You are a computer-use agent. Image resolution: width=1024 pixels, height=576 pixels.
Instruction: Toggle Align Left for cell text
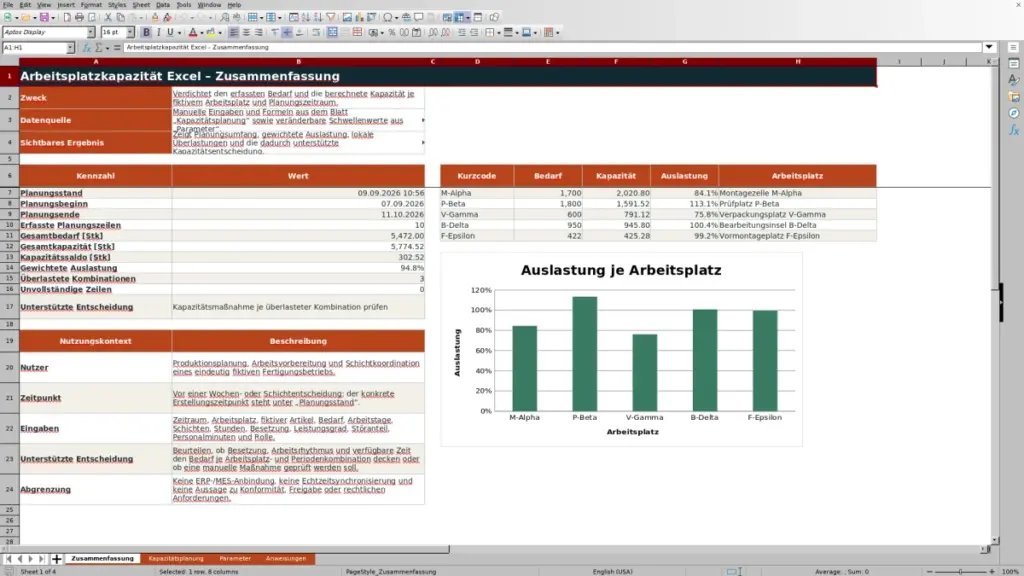click(x=234, y=33)
